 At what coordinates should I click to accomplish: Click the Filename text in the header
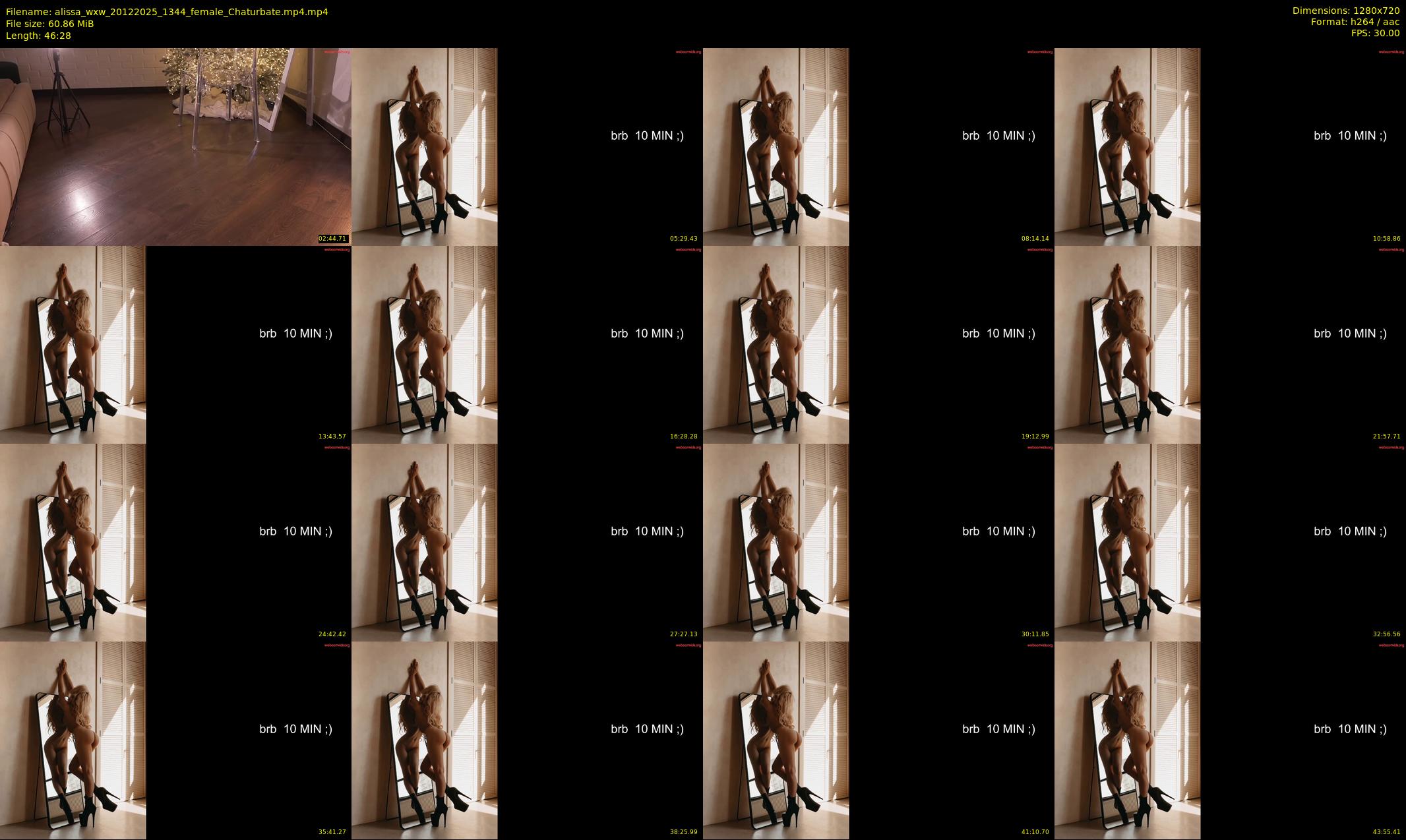pyautogui.click(x=167, y=12)
